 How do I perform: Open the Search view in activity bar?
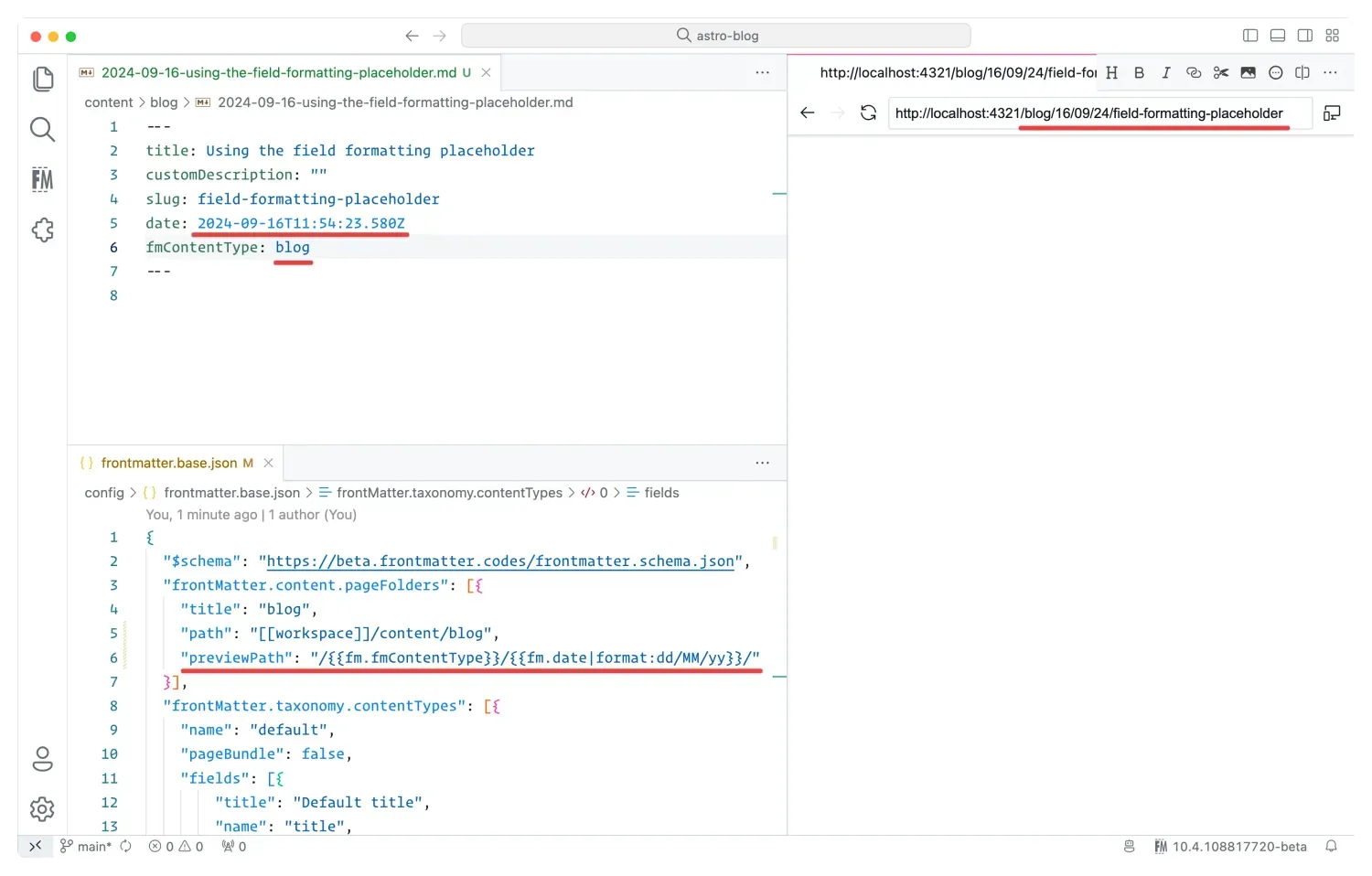43,129
